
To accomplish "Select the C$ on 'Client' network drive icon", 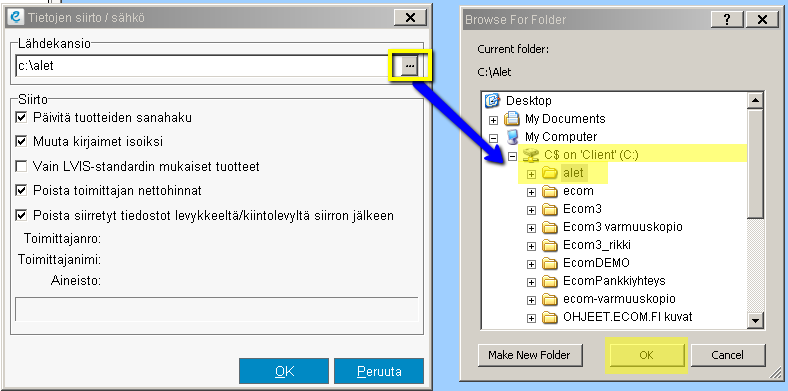I will 531,155.
